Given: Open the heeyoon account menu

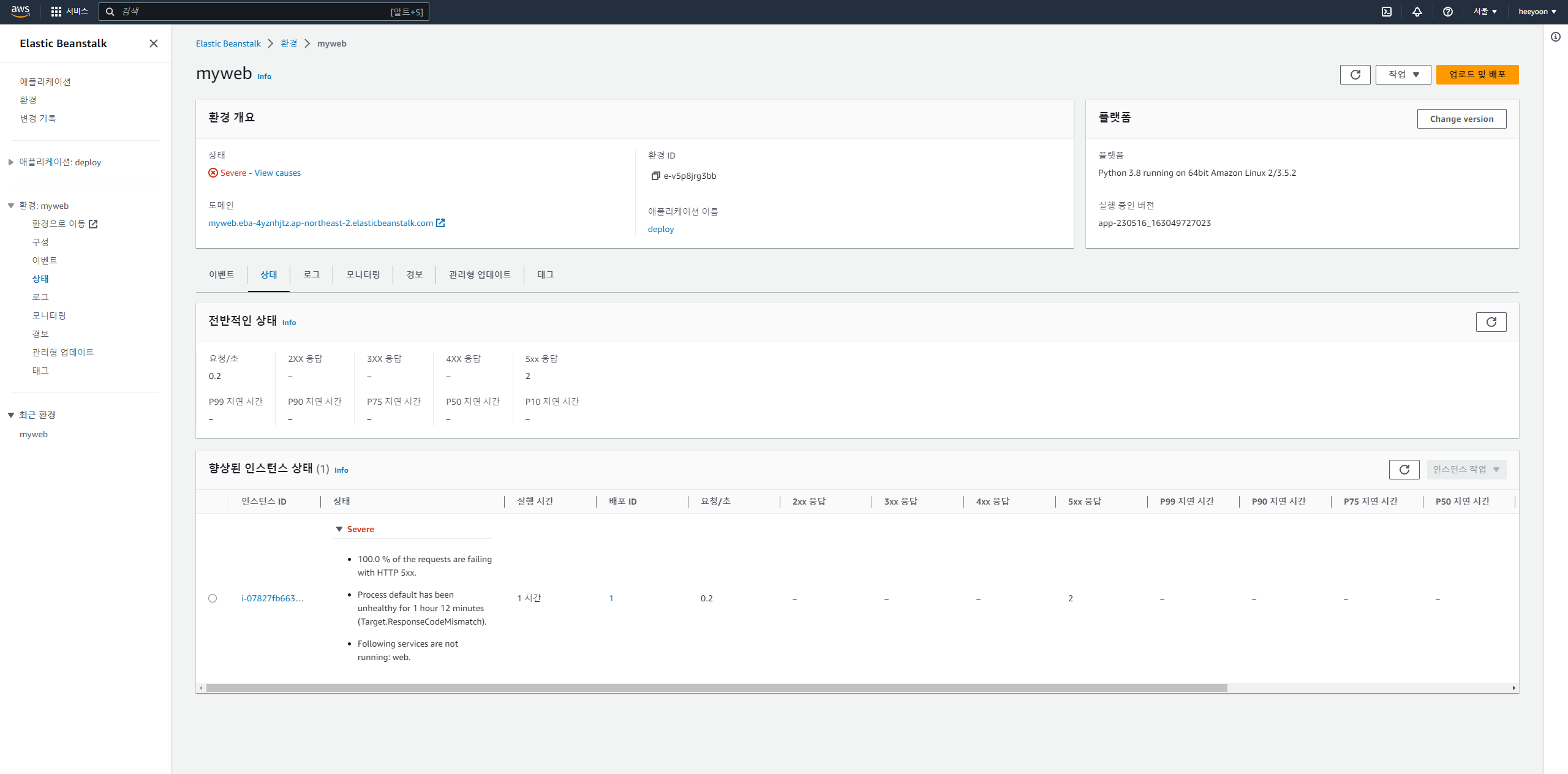Looking at the screenshot, I should point(1537,12).
